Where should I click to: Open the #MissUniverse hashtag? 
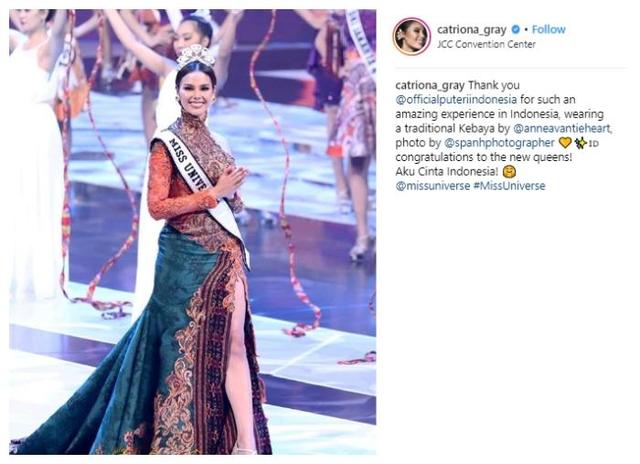click(509, 186)
